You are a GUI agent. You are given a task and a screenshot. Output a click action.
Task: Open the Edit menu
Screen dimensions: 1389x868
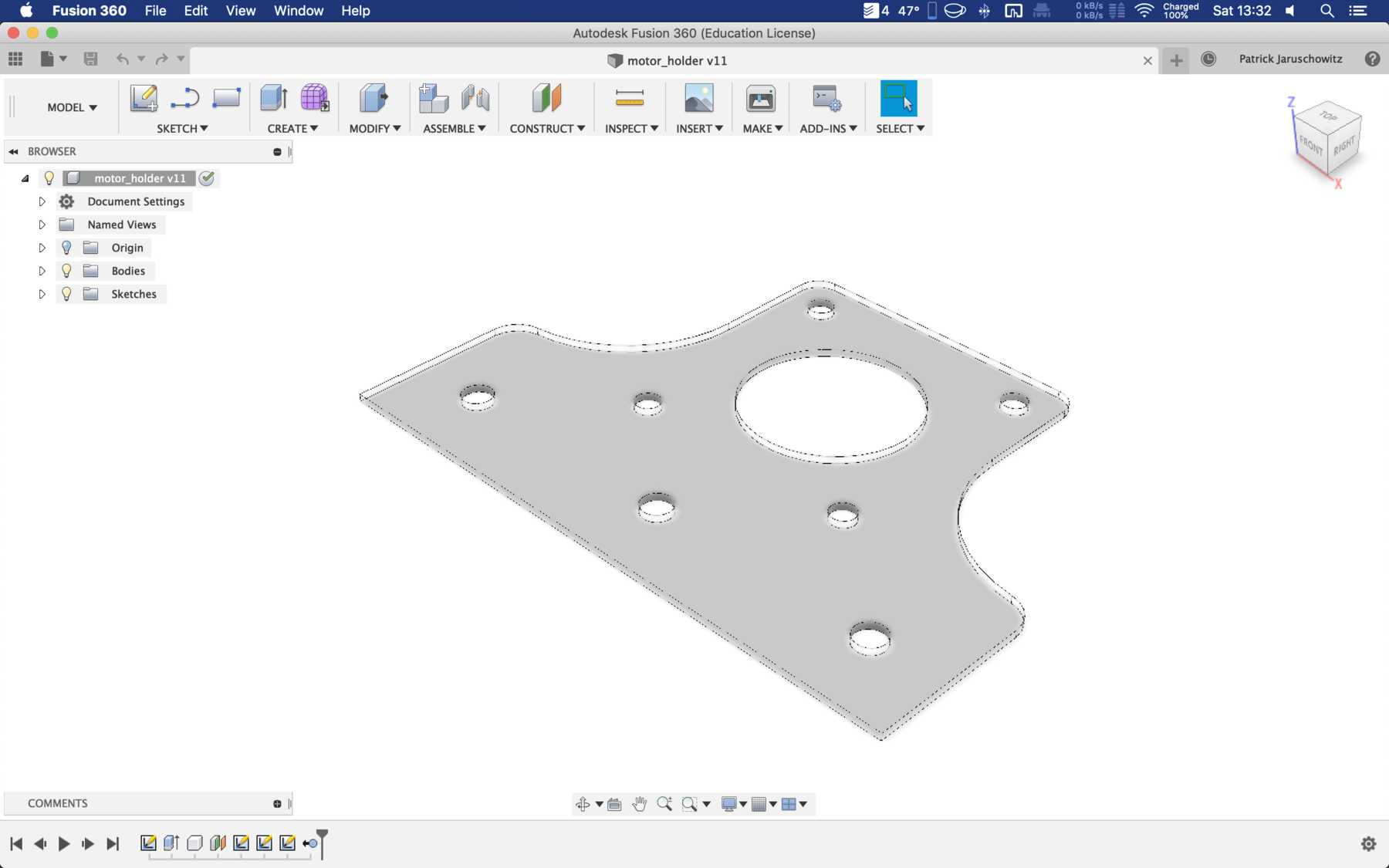click(196, 11)
